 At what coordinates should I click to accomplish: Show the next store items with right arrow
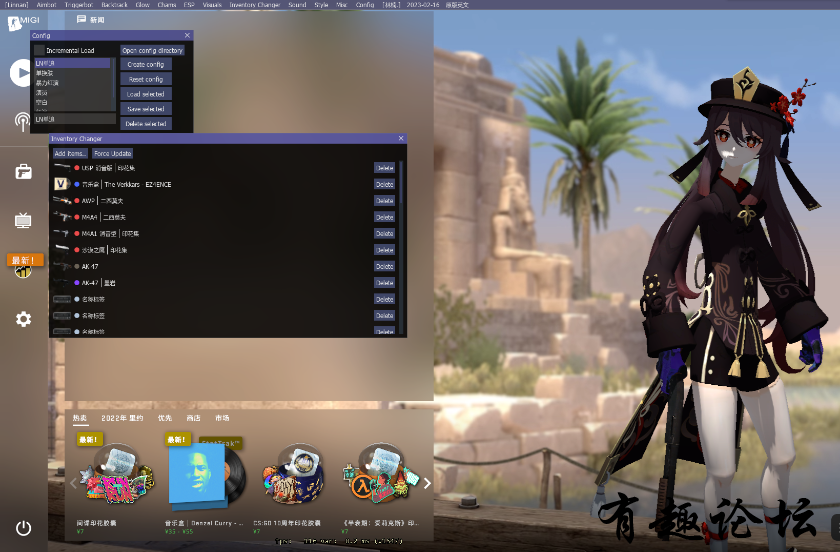coord(427,483)
